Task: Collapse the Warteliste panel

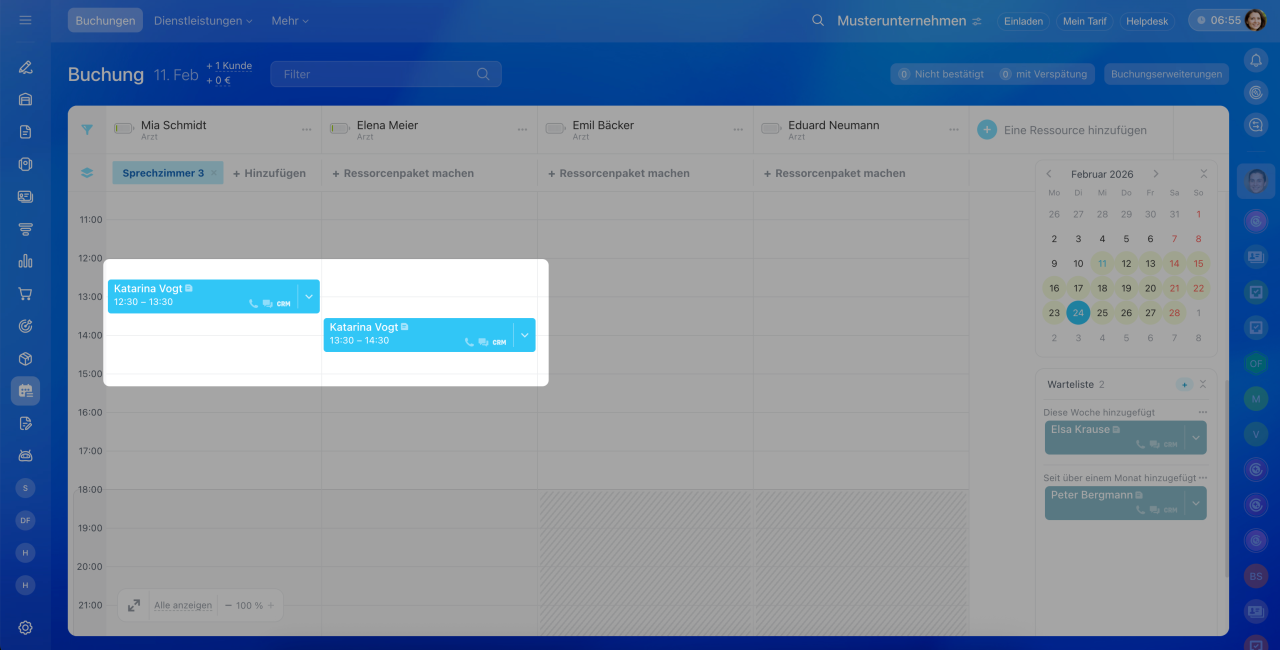Action: coord(1203,384)
